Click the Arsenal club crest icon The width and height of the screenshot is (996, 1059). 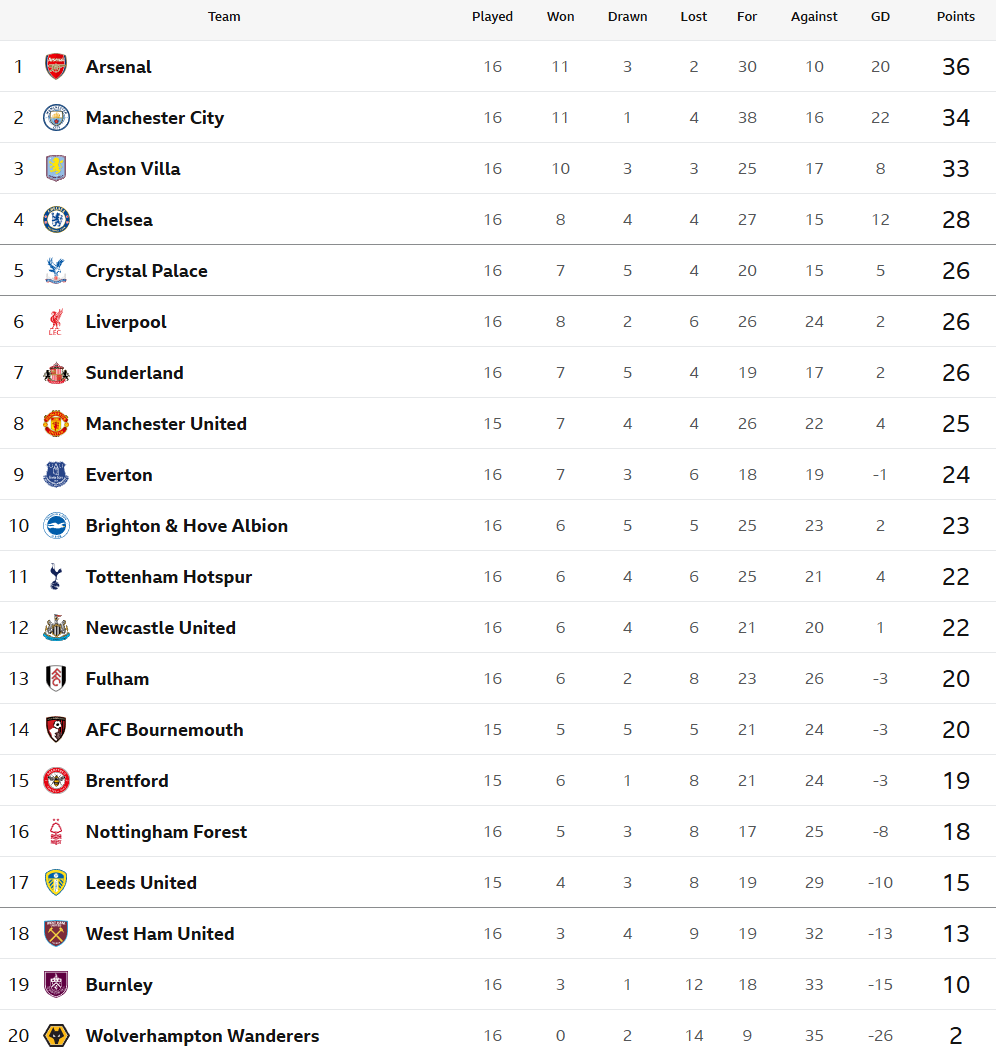coord(56,67)
